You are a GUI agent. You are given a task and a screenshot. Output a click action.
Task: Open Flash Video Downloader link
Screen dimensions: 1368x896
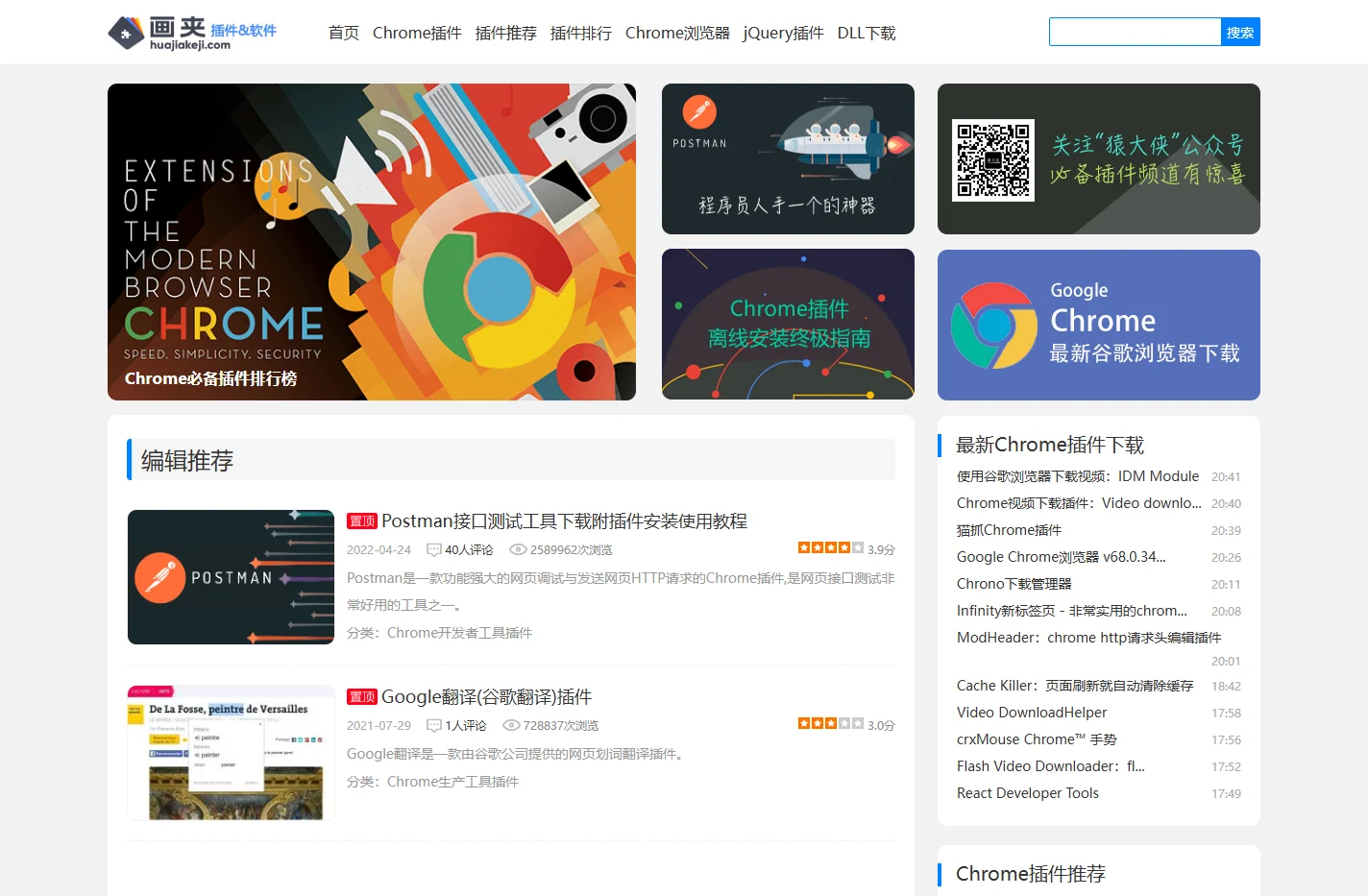1051,766
